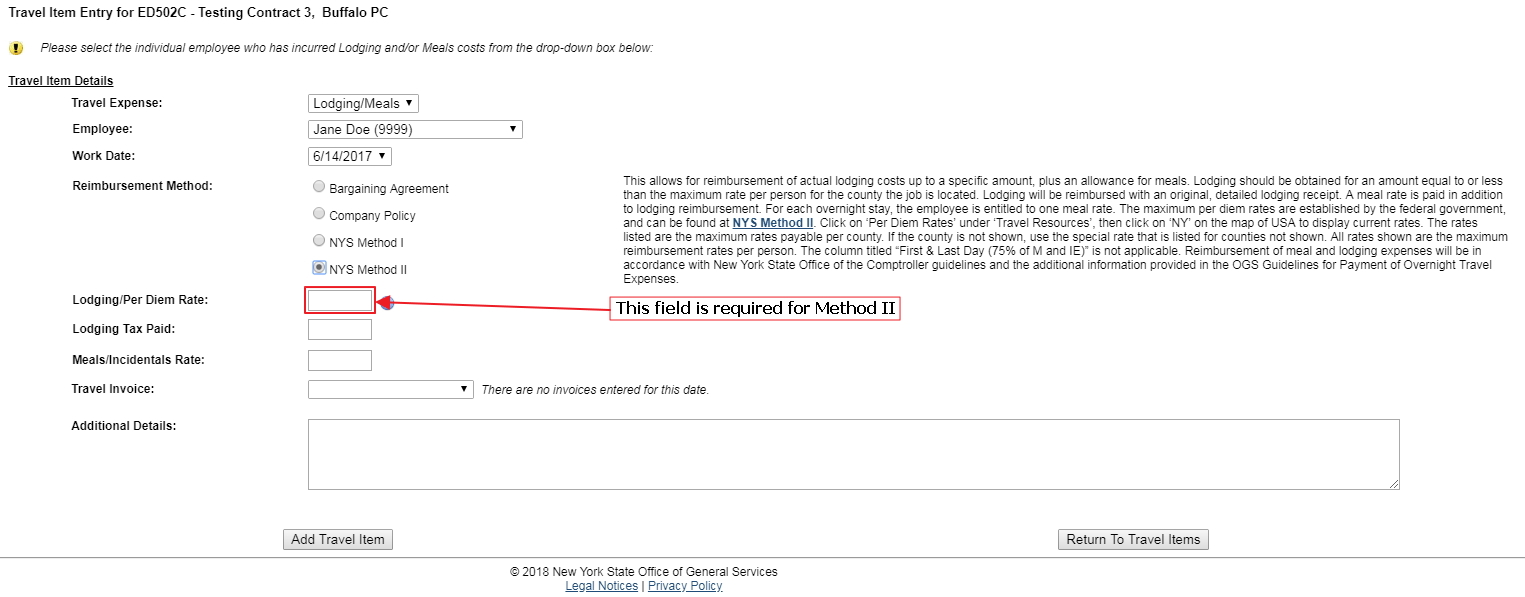Click the Meals/Incidentals Rate input box
1525x597 pixels.
[x=340, y=360]
